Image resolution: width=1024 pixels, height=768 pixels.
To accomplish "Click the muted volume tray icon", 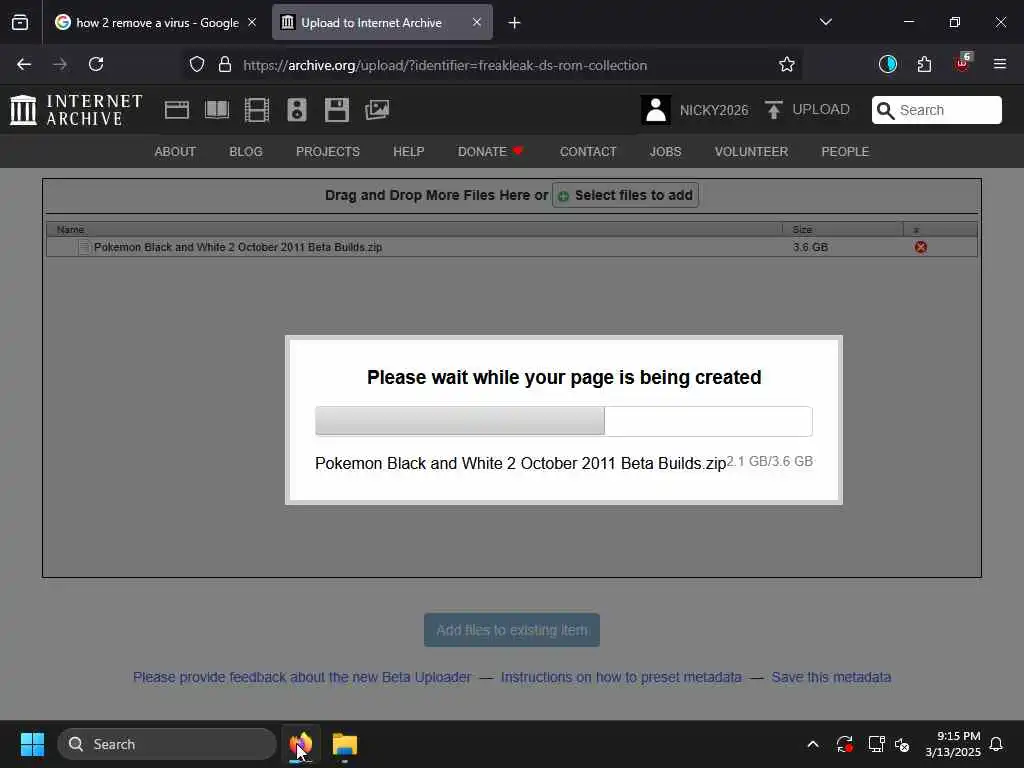I will (x=902, y=744).
